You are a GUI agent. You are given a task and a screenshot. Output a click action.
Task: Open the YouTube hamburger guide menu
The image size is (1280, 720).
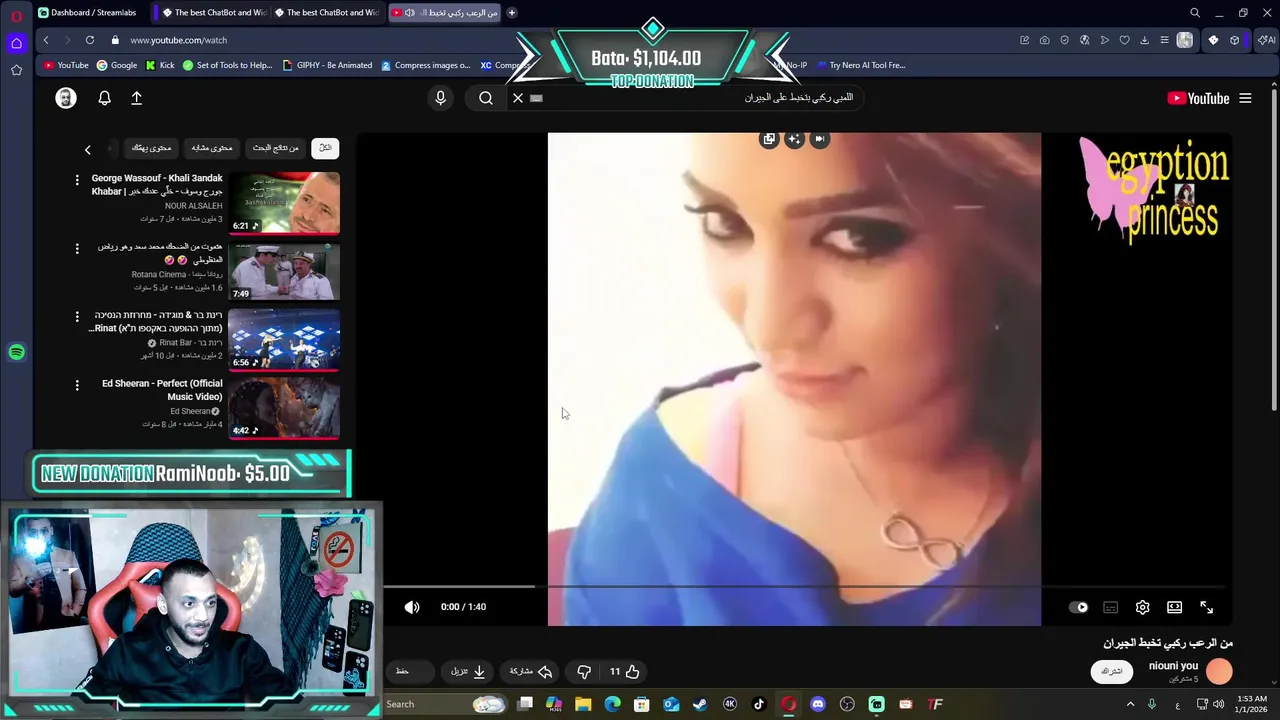point(1245,98)
